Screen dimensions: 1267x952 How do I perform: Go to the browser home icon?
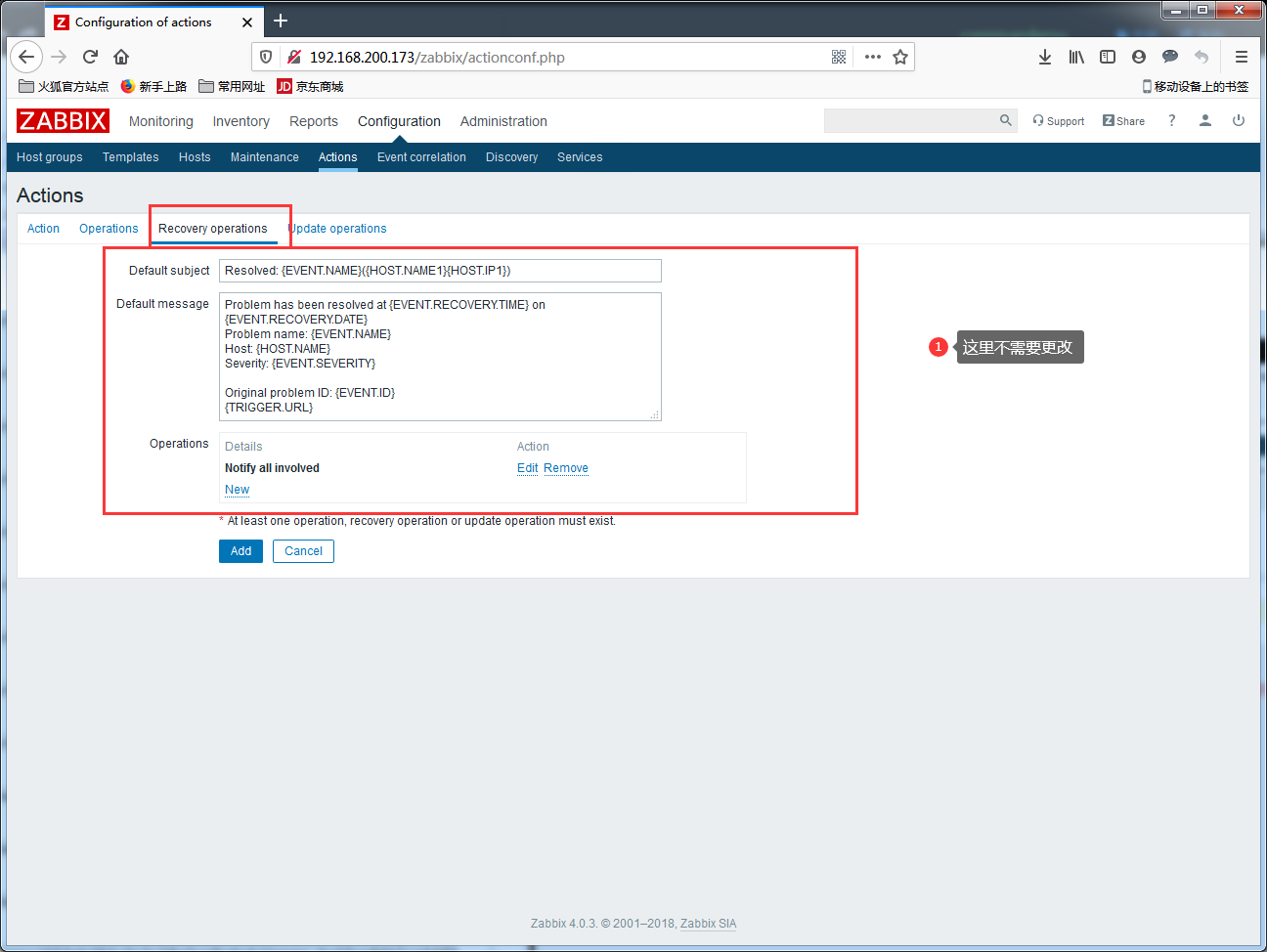[121, 57]
